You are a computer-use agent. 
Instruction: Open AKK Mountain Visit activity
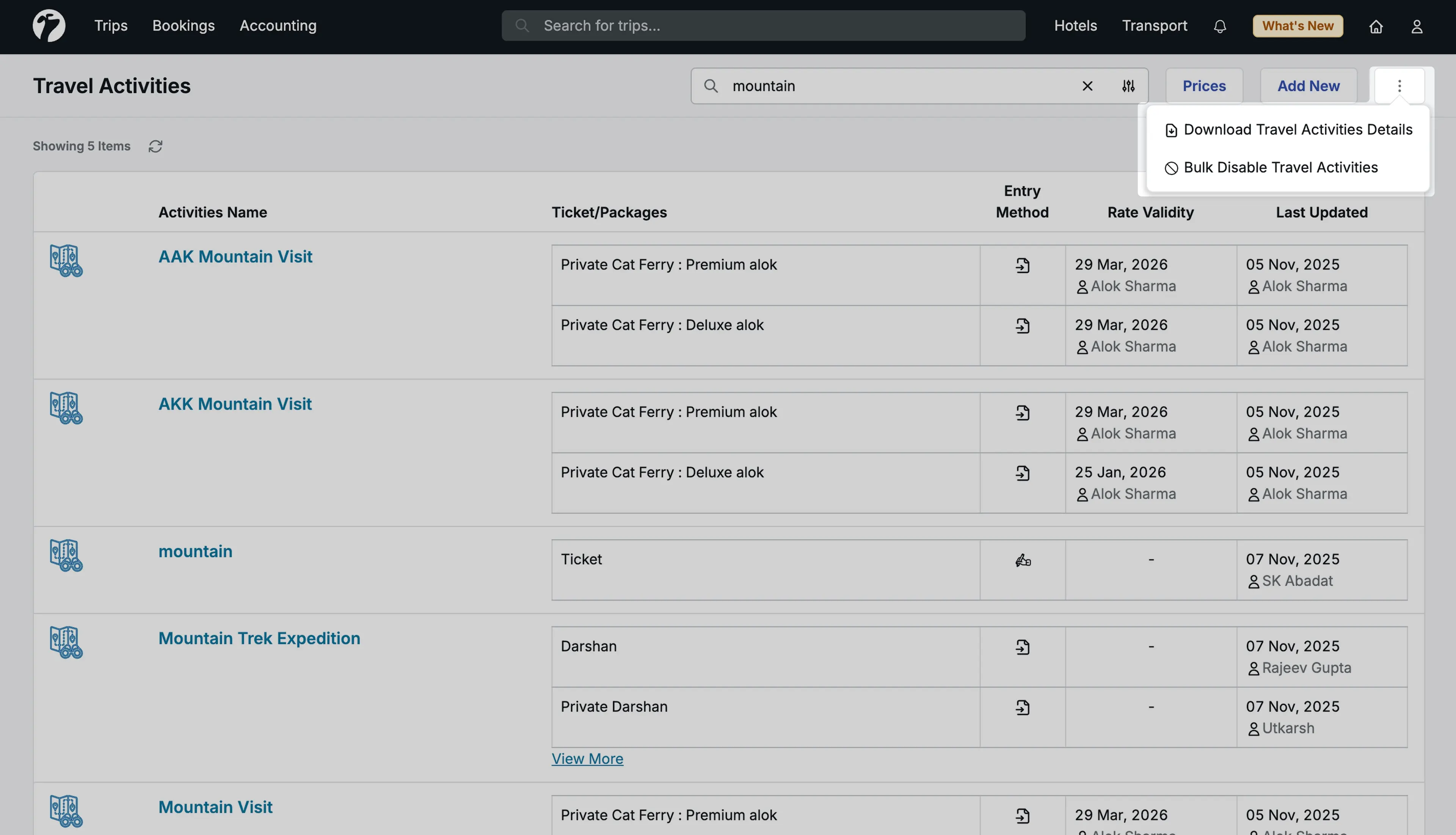235,404
